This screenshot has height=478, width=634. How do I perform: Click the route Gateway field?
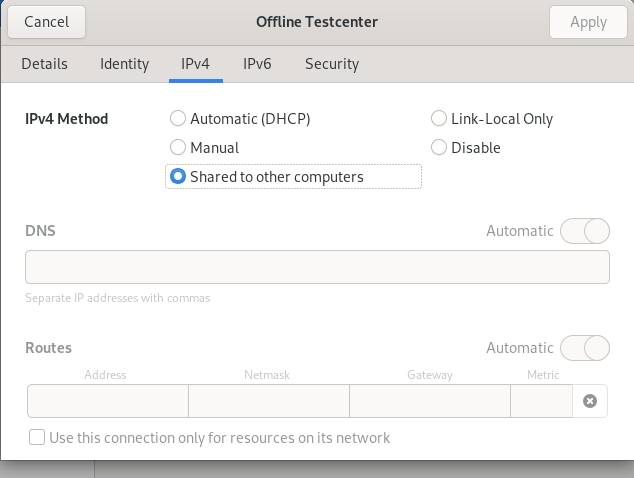pos(429,401)
